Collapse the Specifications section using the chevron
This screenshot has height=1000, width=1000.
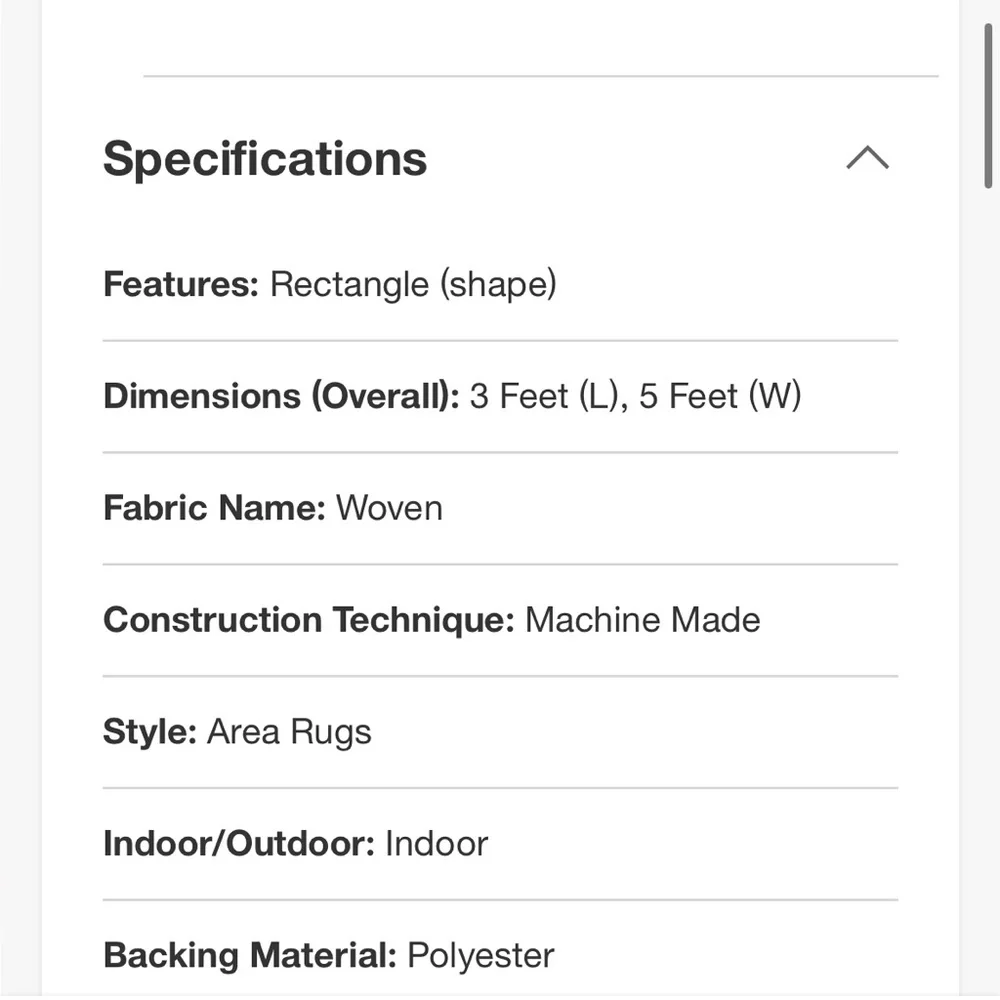[x=867, y=158]
